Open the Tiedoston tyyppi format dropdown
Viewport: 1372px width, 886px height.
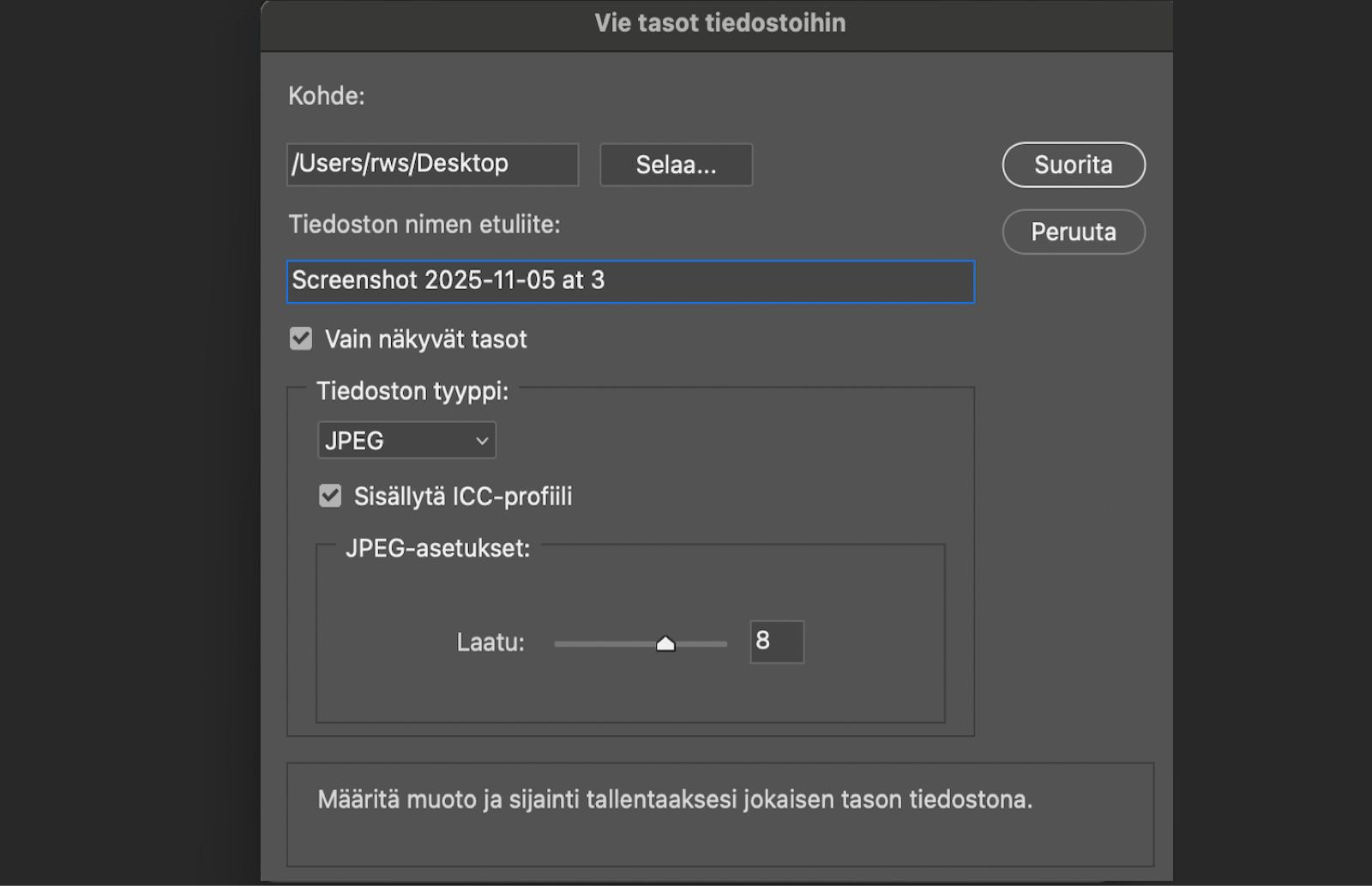[406, 440]
